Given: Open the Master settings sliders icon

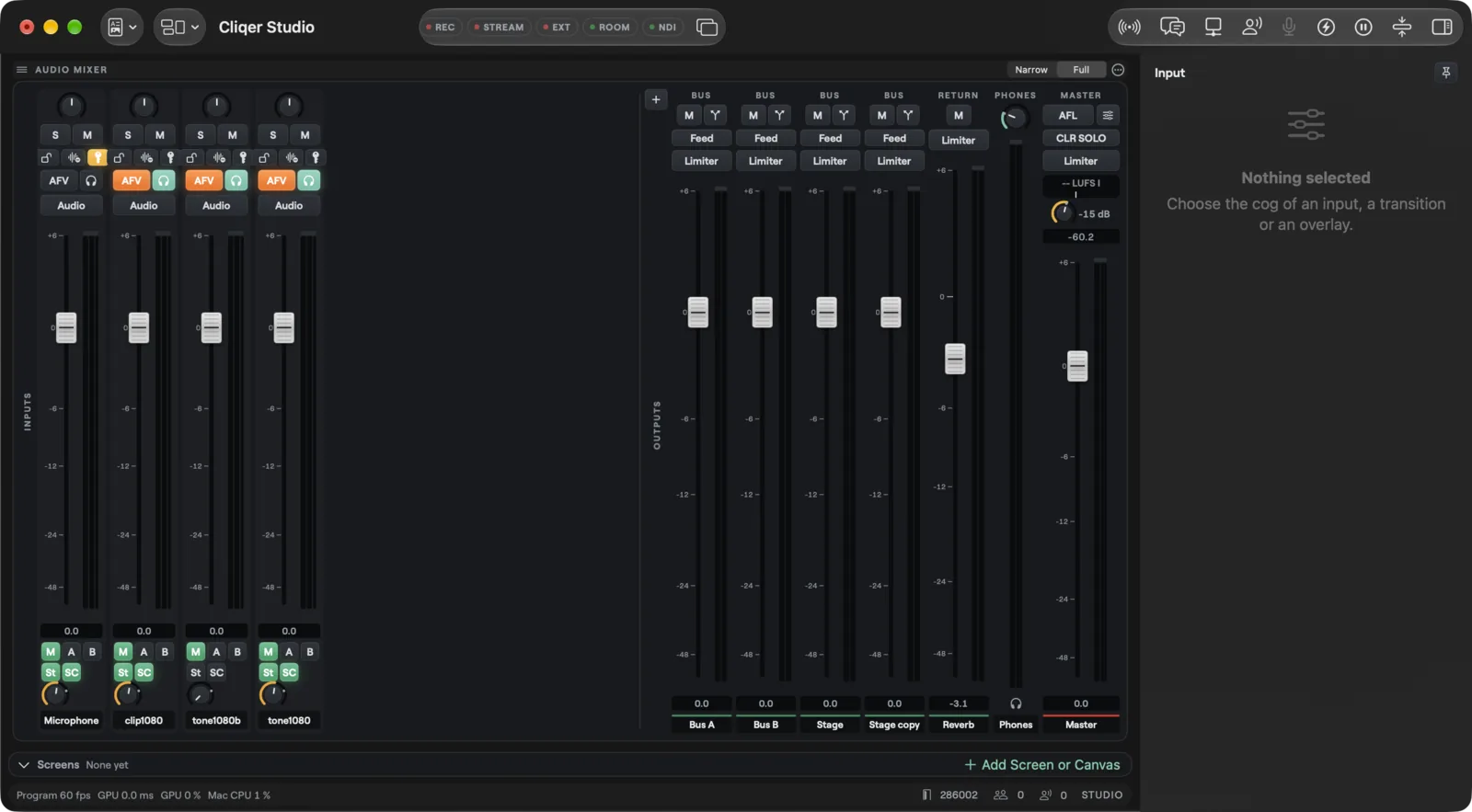Looking at the screenshot, I should [1108, 115].
